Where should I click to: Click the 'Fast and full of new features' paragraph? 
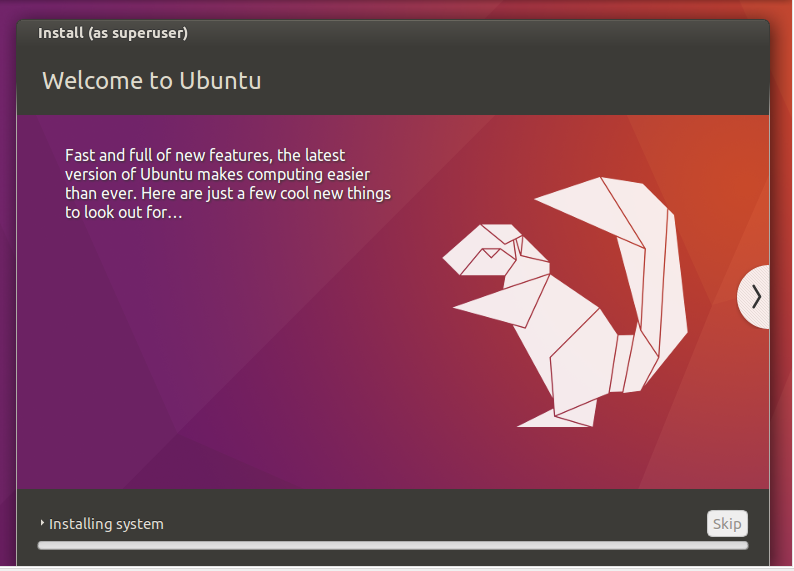pos(228,184)
